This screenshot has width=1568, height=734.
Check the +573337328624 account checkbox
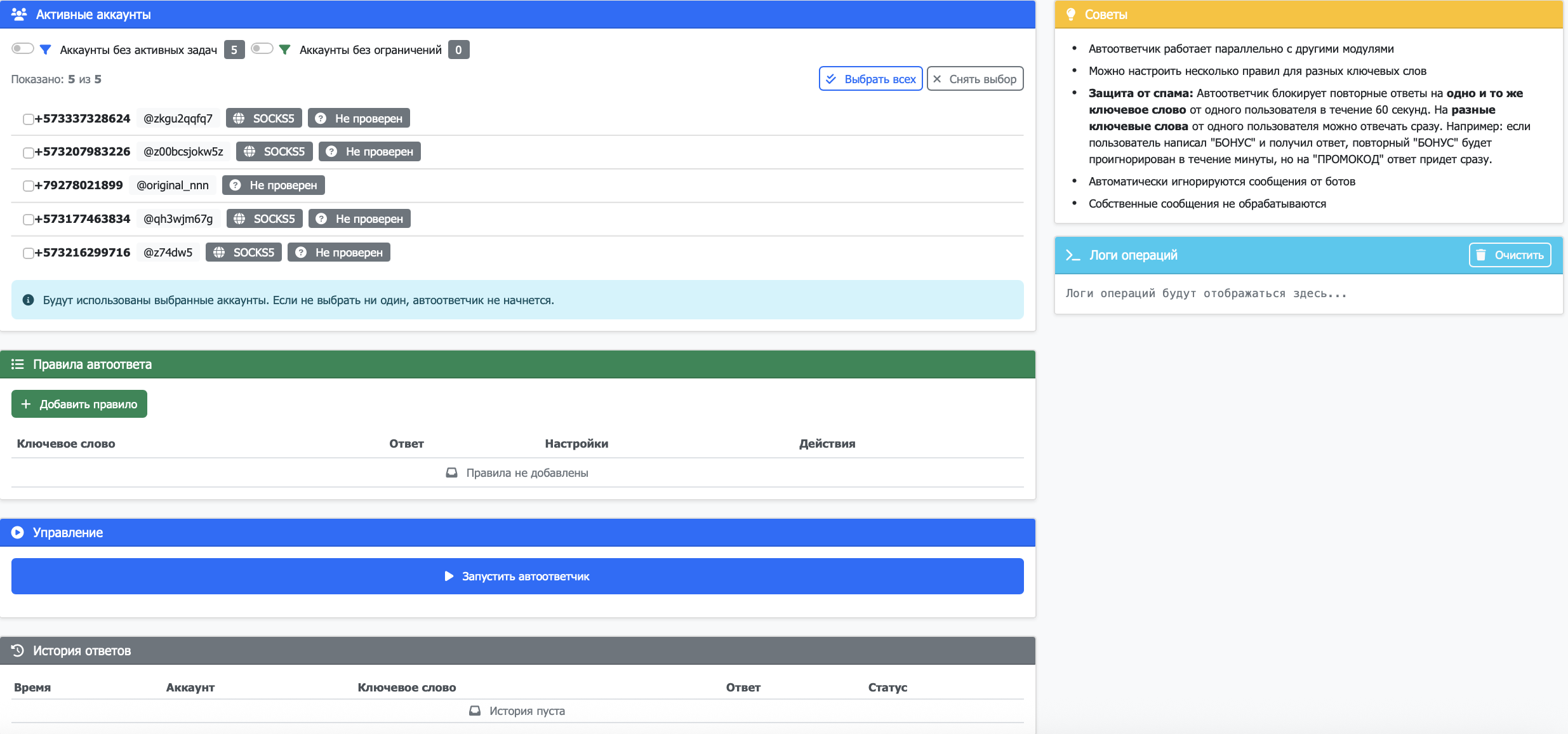click(28, 119)
